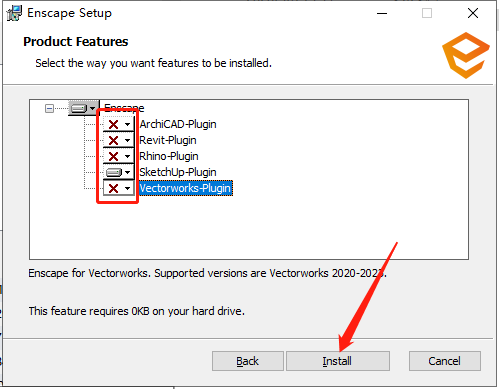Select the SketchUp-Plugin feature label
The width and height of the screenshot is (499, 389).
coord(178,172)
